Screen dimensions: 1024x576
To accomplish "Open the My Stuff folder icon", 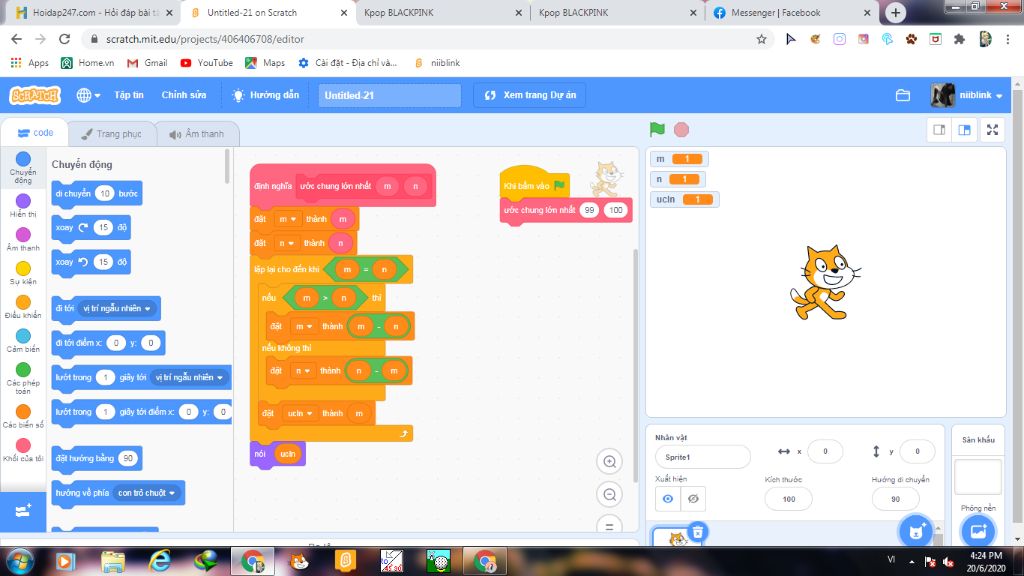I will [x=903, y=95].
